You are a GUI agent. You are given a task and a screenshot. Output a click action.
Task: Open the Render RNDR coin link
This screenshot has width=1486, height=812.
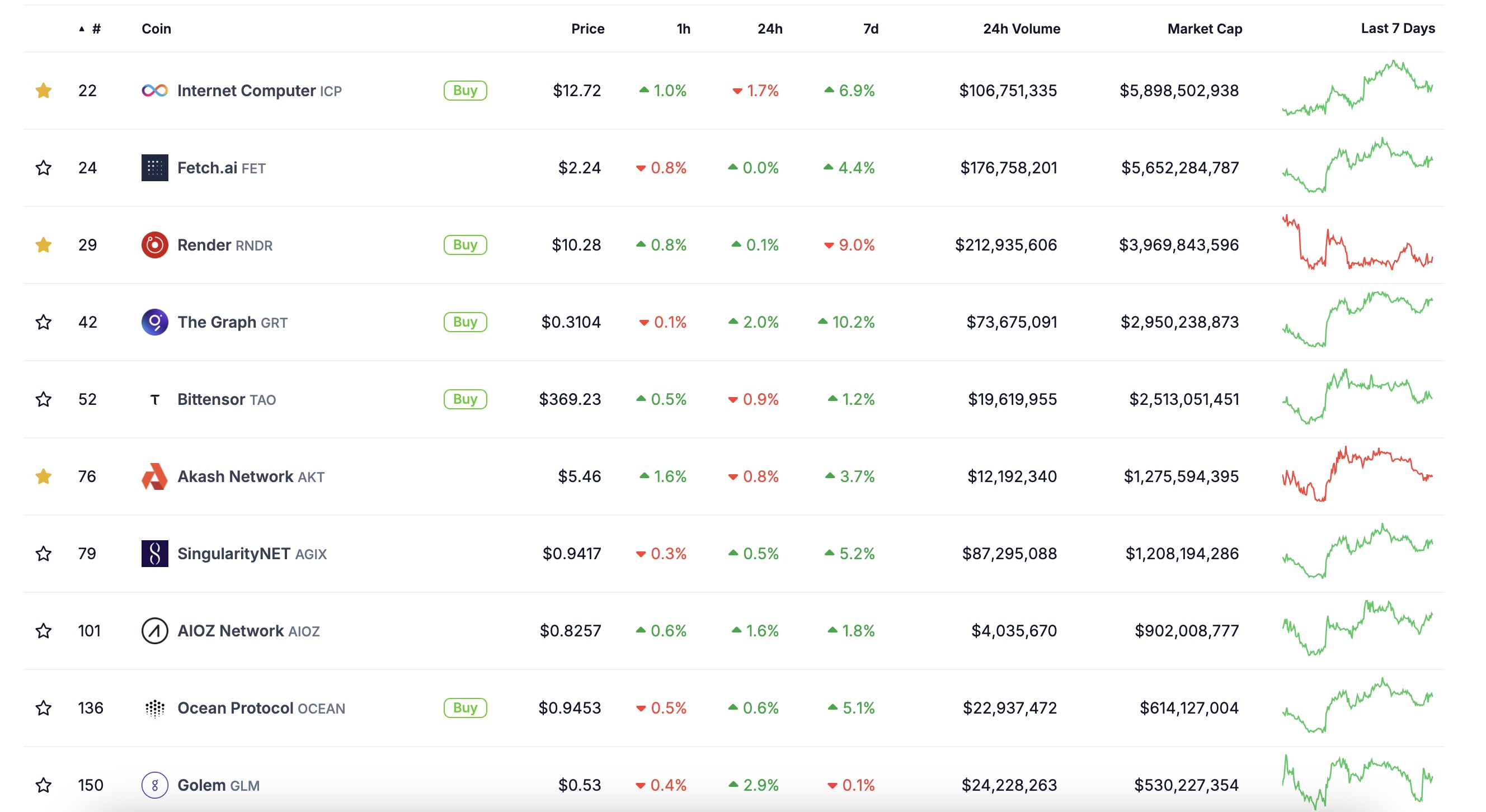[x=224, y=245]
